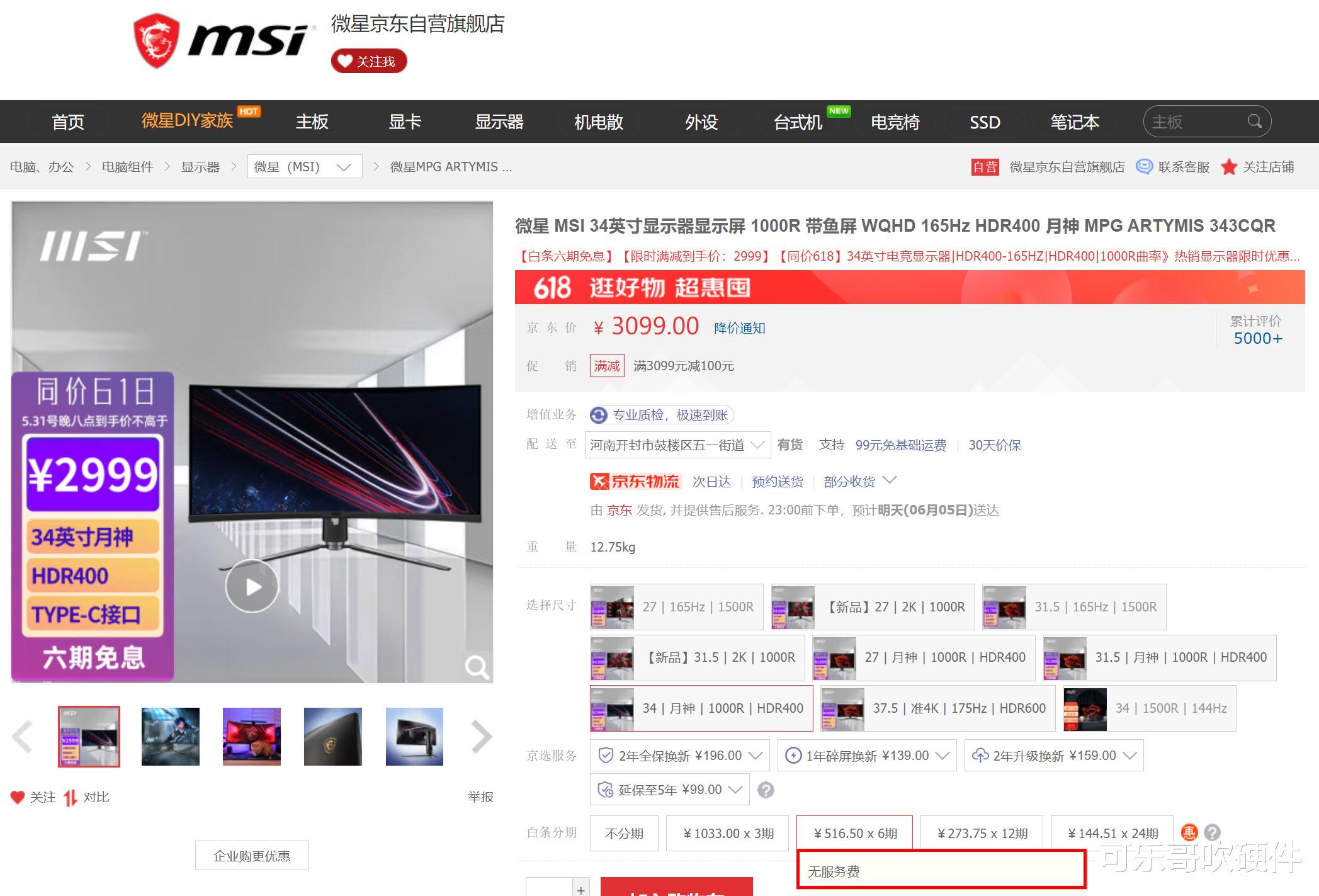Play the product video

(x=252, y=586)
